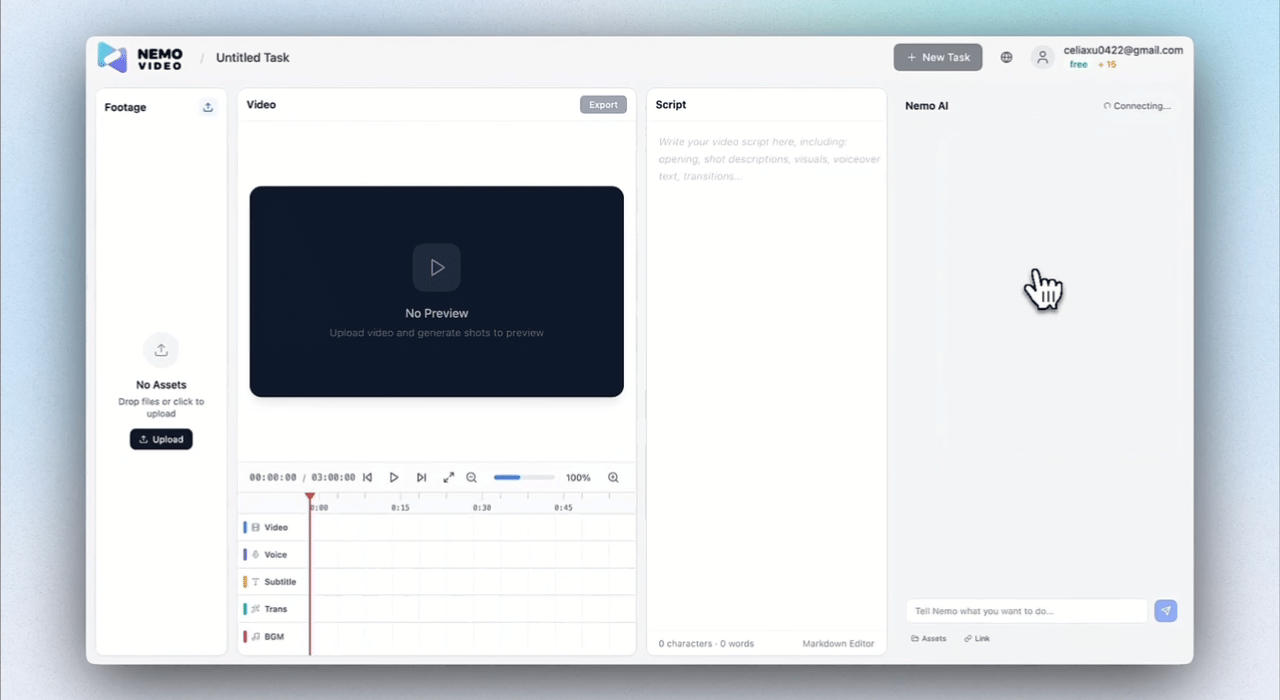The image size is (1280, 700).
Task: Open the language globe menu
Action: tap(1006, 58)
